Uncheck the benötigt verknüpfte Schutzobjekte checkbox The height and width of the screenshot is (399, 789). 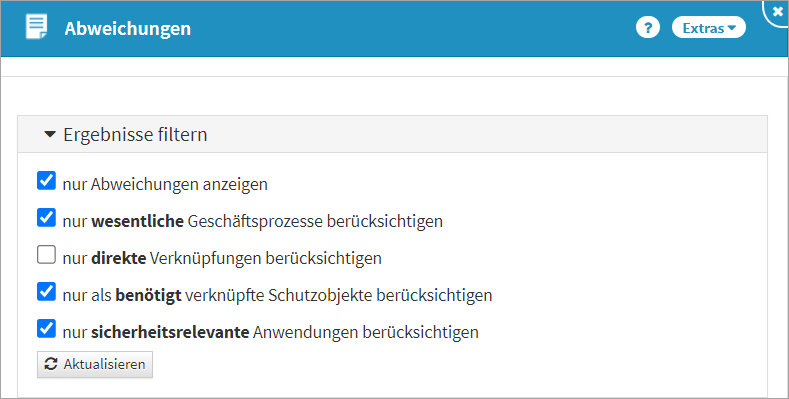(46, 292)
